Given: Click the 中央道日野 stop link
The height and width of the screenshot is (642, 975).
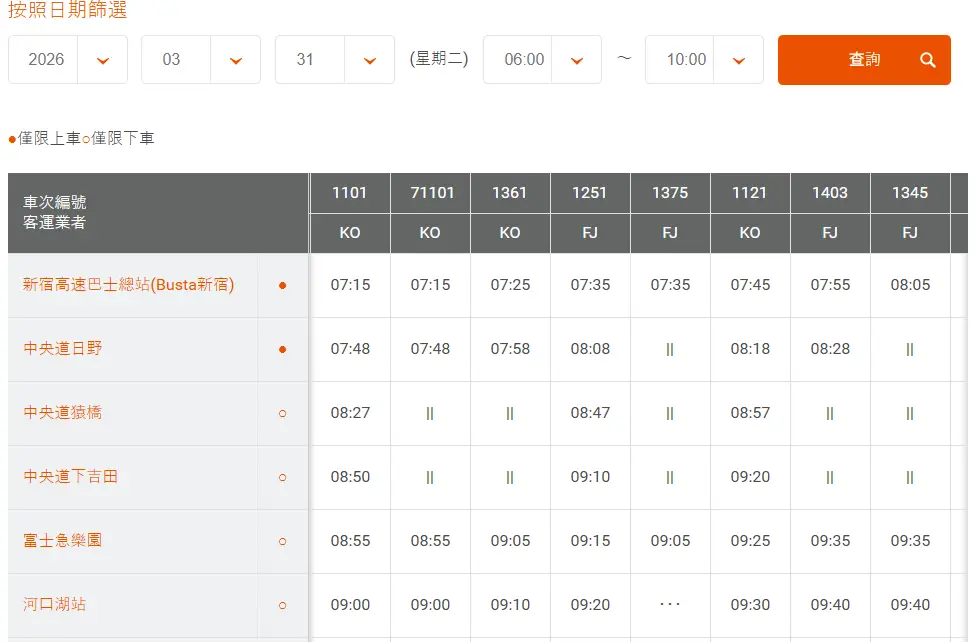Looking at the screenshot, I should tap(63, 349).
